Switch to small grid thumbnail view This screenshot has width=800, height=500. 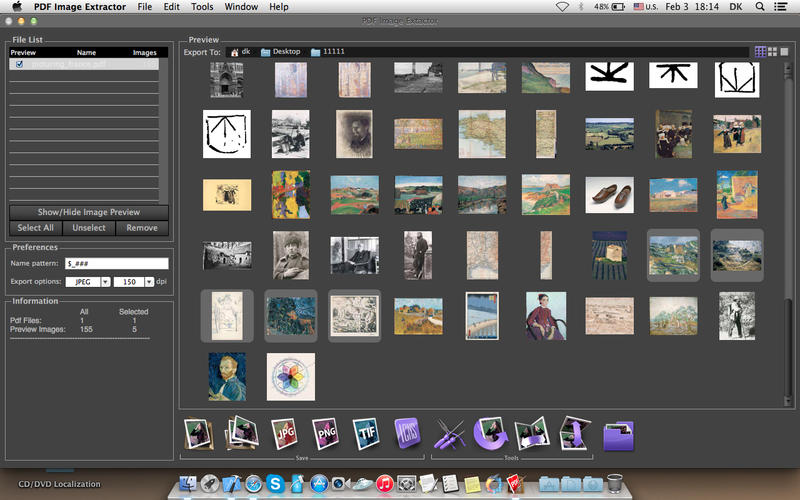760,52
